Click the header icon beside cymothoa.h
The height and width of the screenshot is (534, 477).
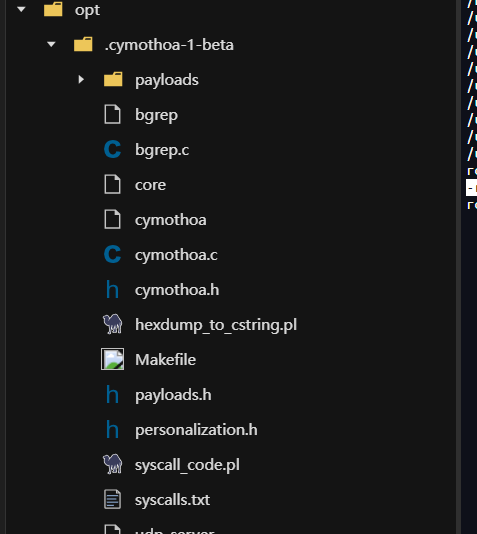[x=112, y=289]
